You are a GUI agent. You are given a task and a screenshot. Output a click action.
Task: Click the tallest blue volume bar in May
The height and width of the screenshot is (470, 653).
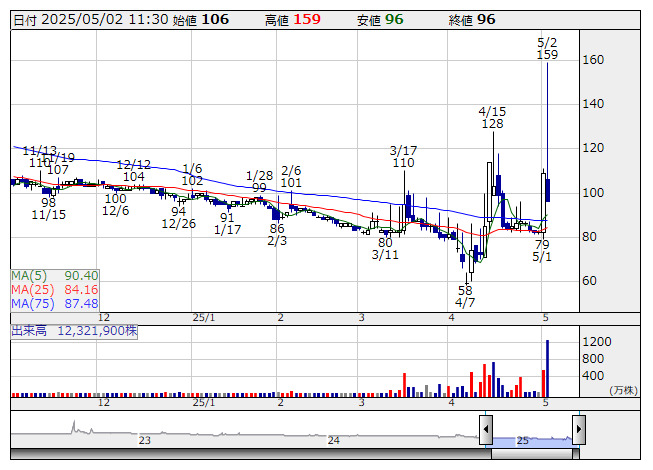(547, 367)
